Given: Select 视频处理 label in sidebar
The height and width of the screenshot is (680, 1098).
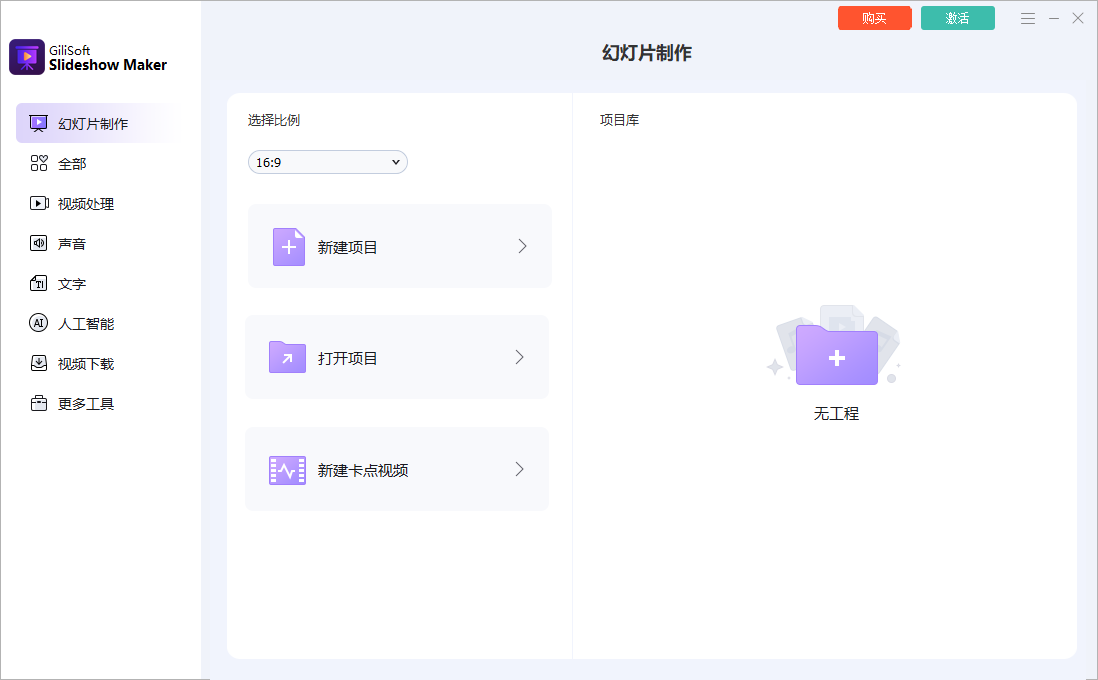Looking at the screenshot, I should [x=86, y=204].
